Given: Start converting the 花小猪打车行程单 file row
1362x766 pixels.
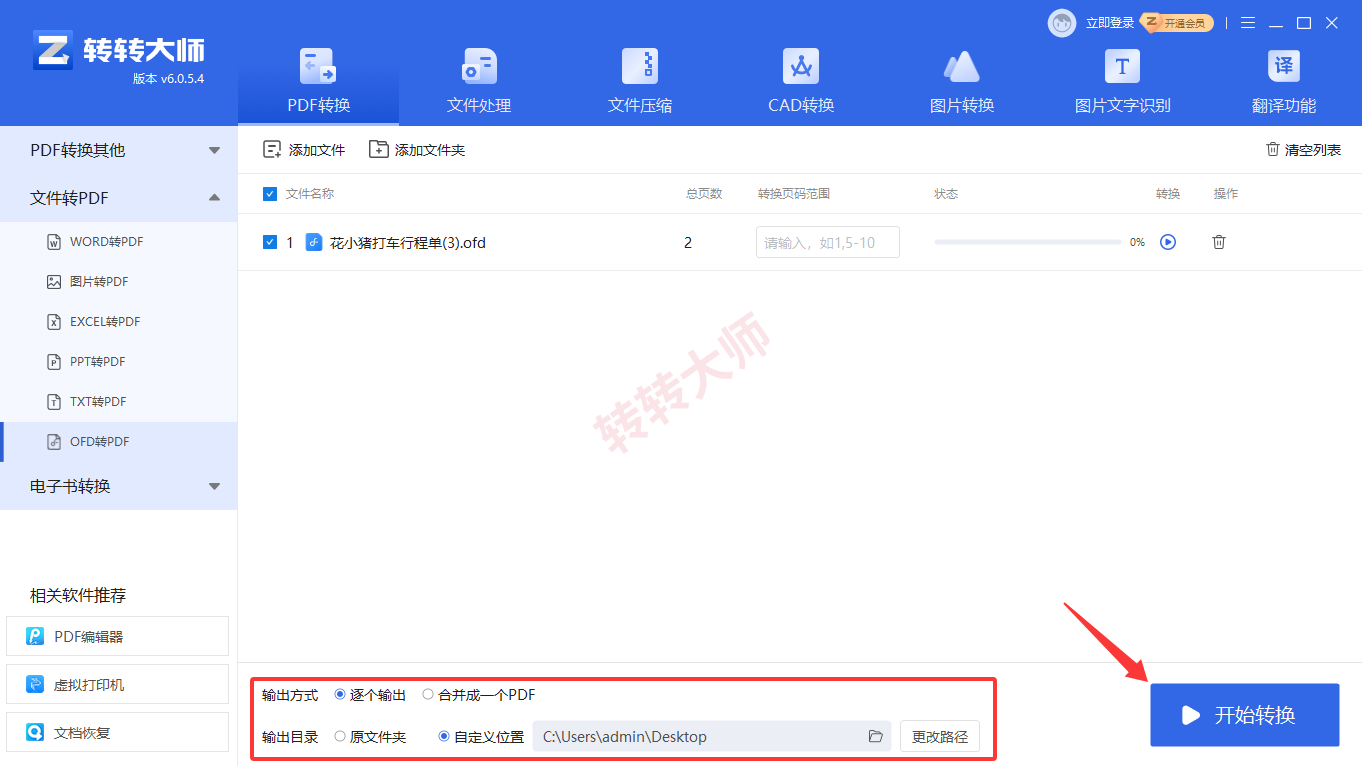Looking at the screenshot, I should pos(1168,242).
